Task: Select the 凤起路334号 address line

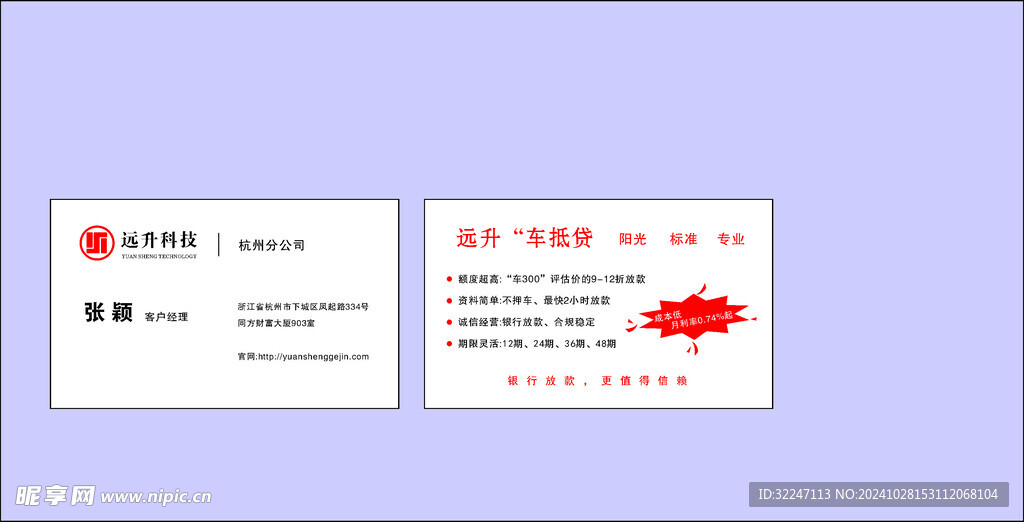Action: pos(303,306)
